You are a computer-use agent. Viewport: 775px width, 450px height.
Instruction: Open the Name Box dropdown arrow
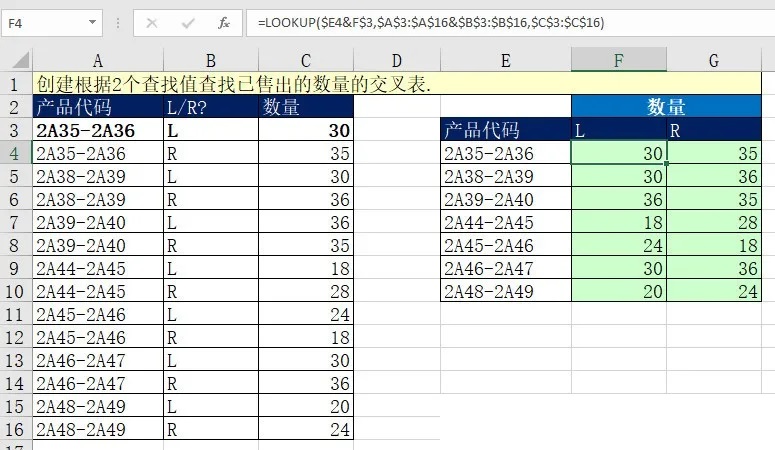click(x=92, y=22)
